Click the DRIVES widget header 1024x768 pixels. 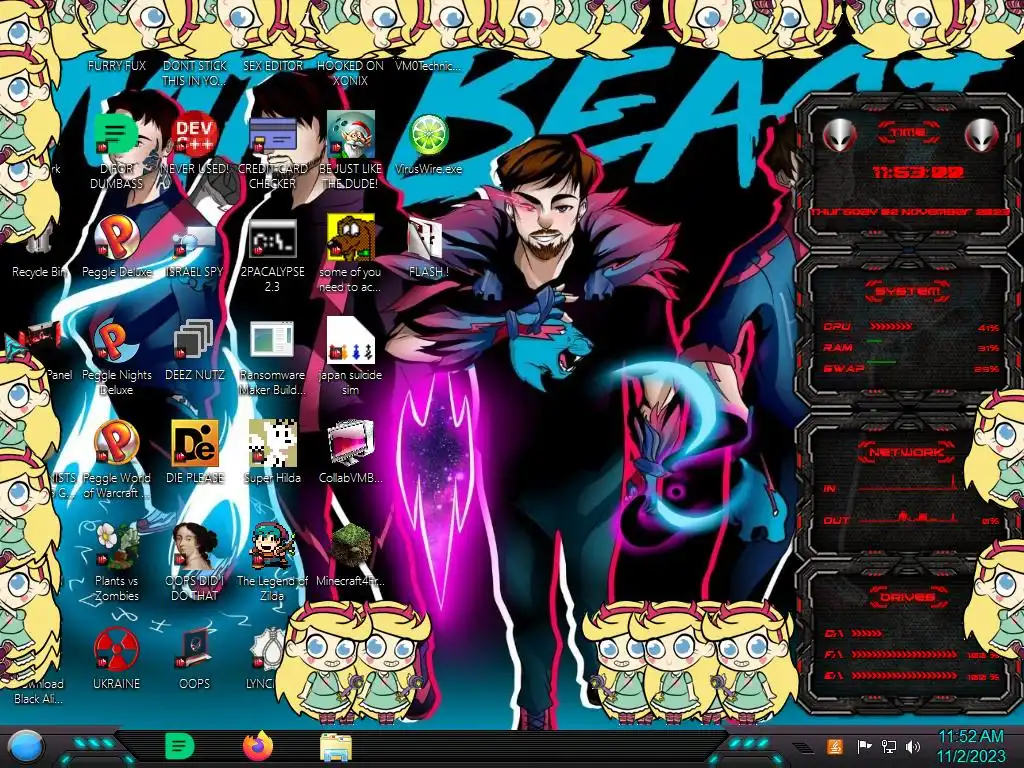click(x=906, y=597)
